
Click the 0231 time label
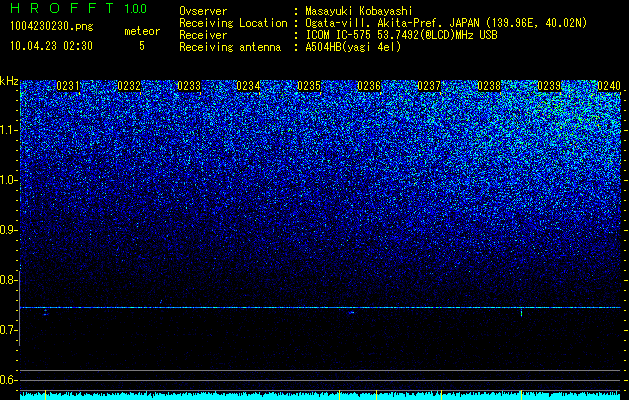[68, 86]
